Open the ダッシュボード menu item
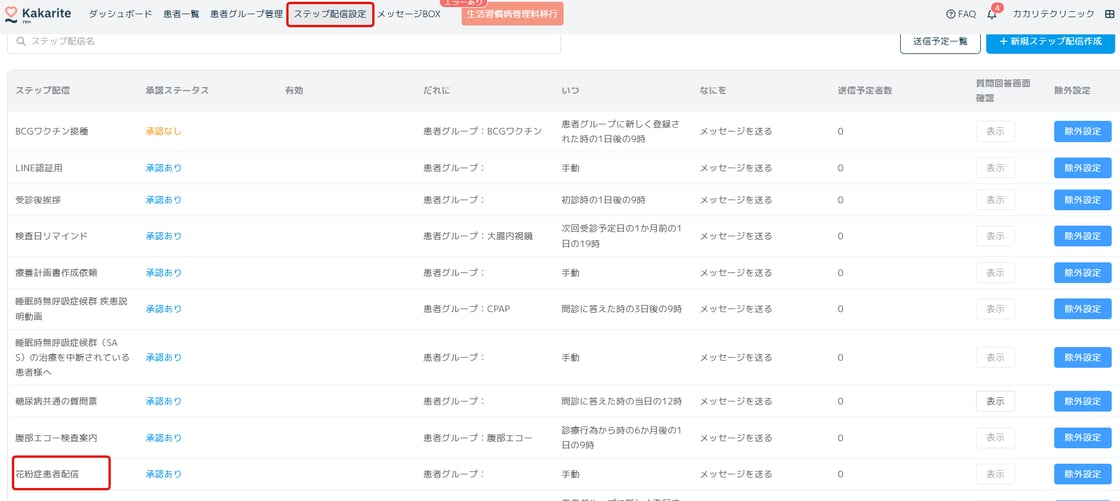1120x501 pixels. coord(121,15)
